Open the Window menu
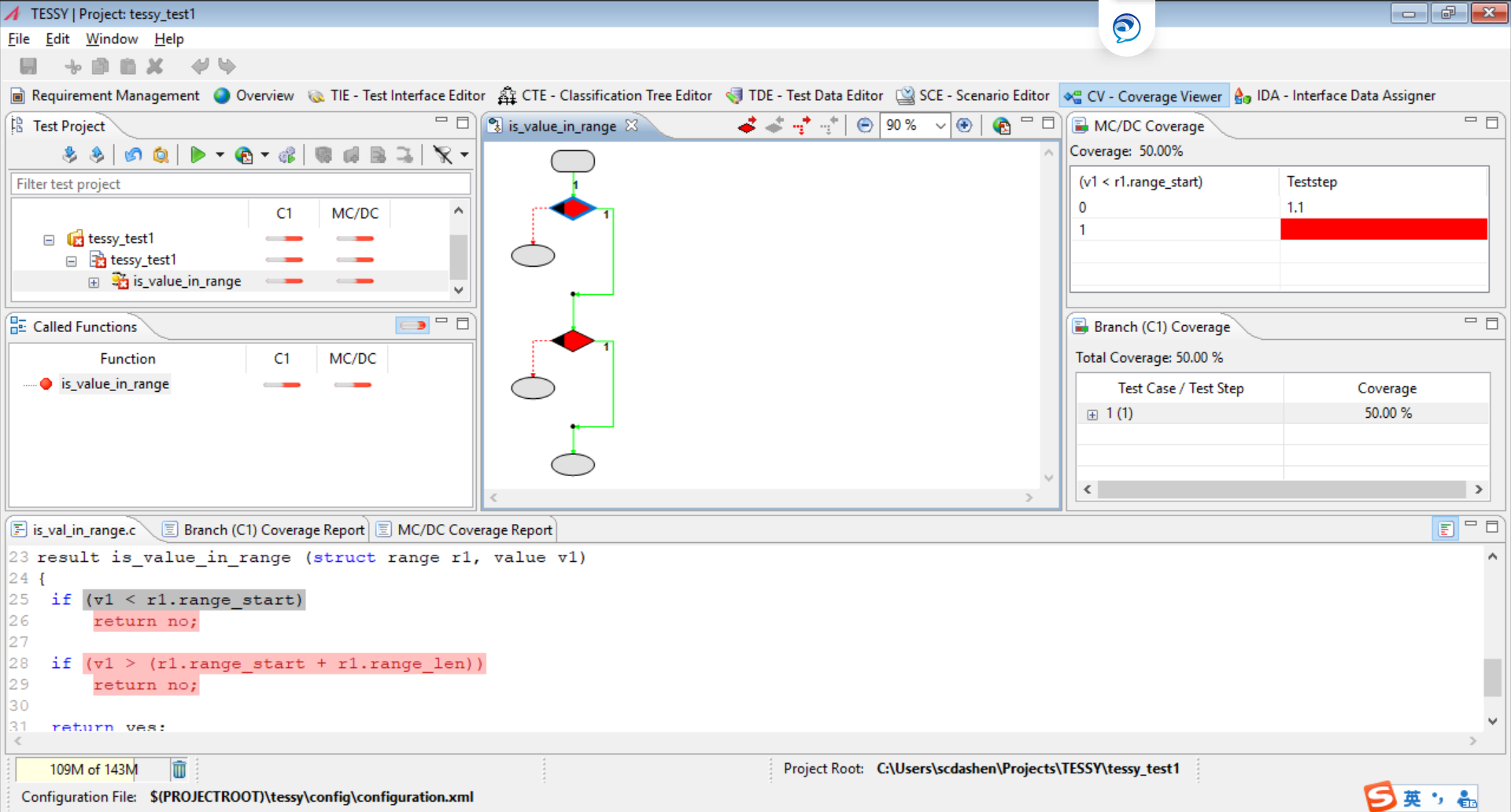Viewport: 1511px width, 812px height. pos(112,39)
